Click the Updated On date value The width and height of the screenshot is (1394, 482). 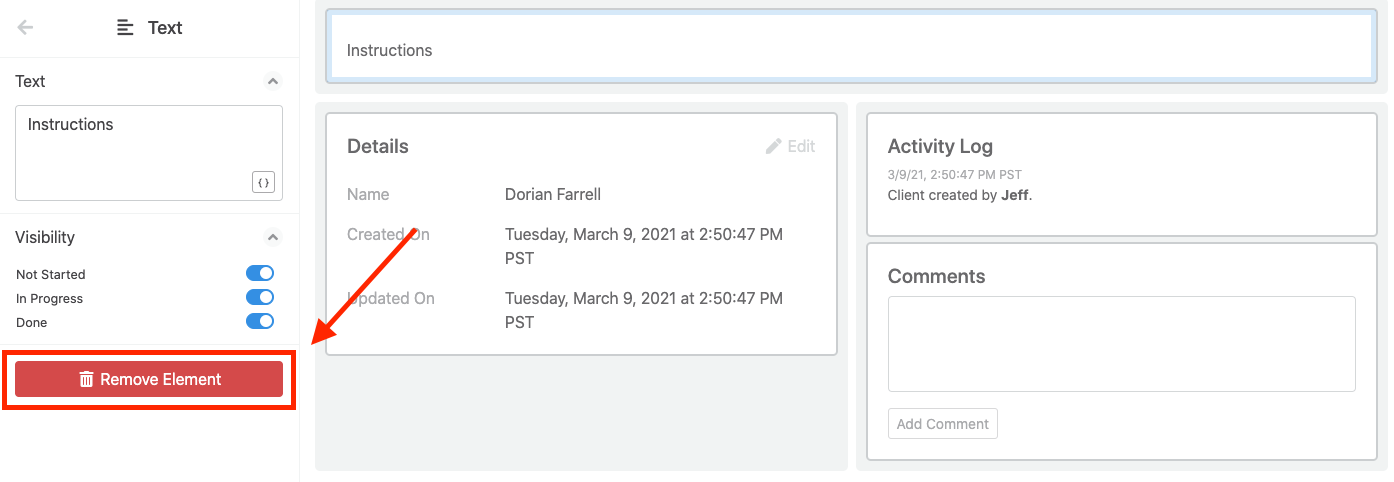644,310
